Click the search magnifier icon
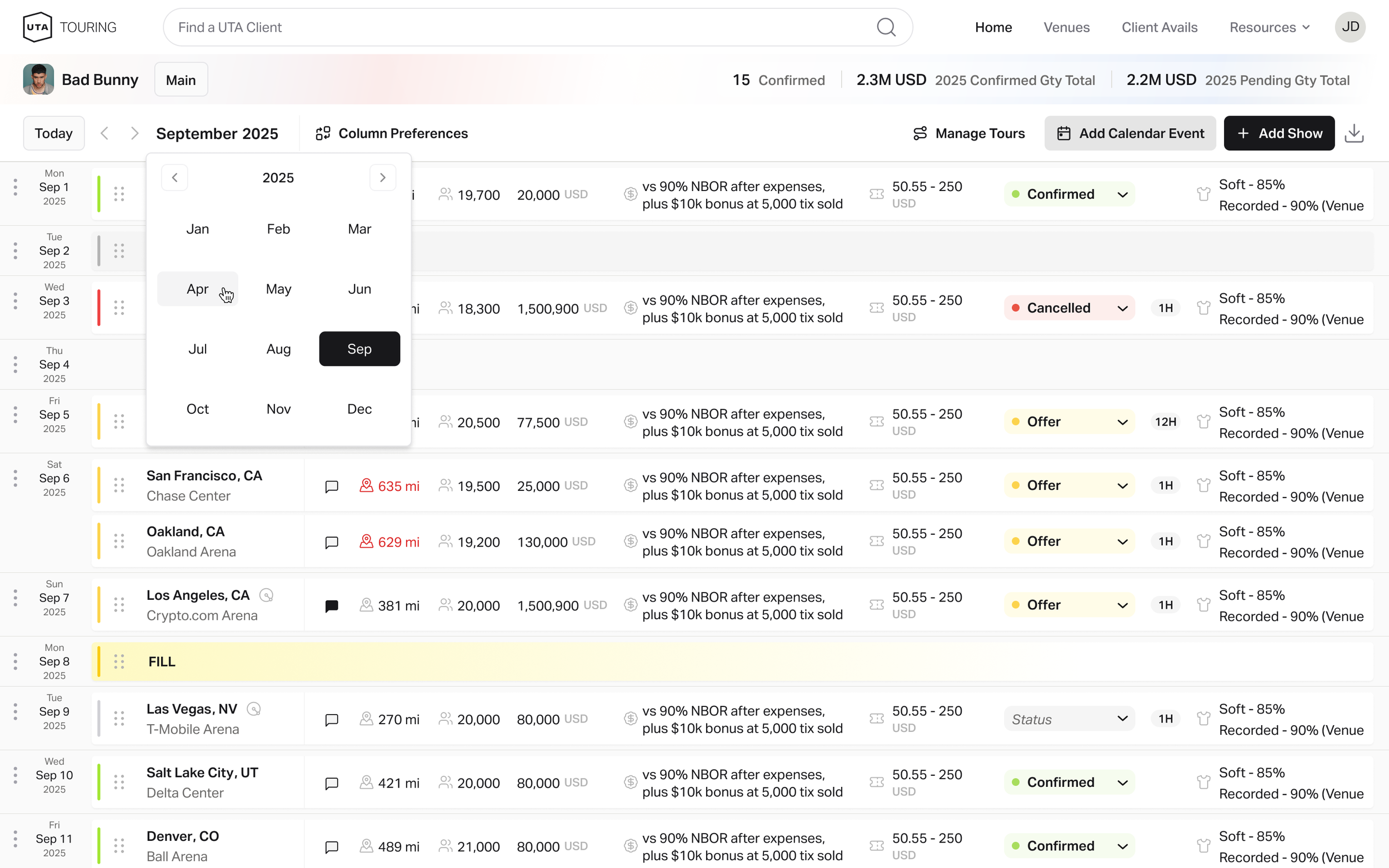The height and width of the screenshot is (868, 1389). click(886, 27)
